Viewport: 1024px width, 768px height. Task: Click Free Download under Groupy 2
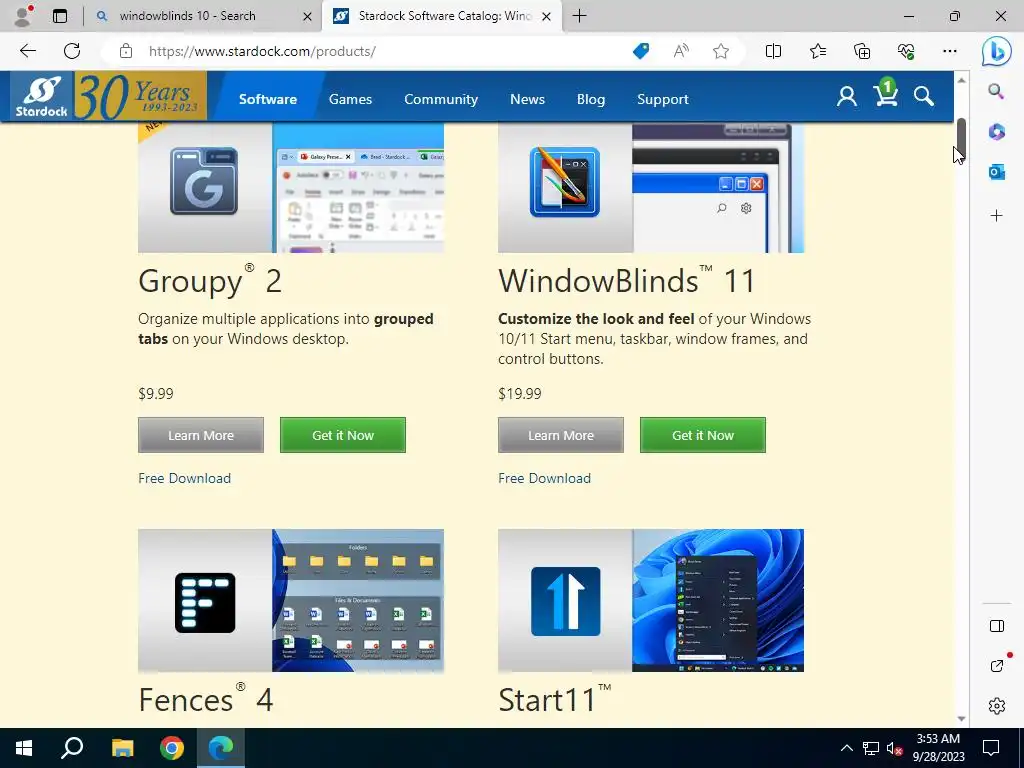[184, 478]
